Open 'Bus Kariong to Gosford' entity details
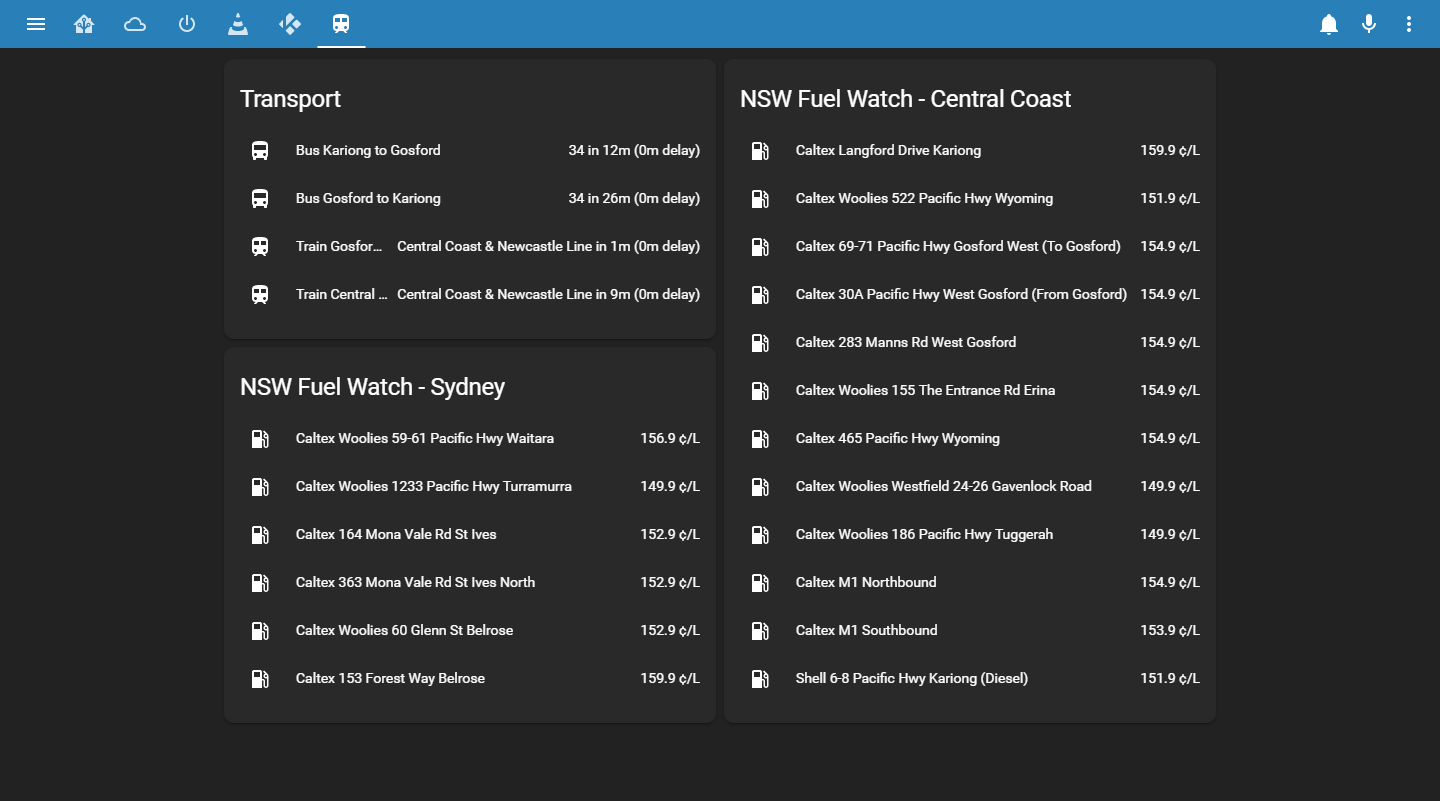 [x=368, y=151]
